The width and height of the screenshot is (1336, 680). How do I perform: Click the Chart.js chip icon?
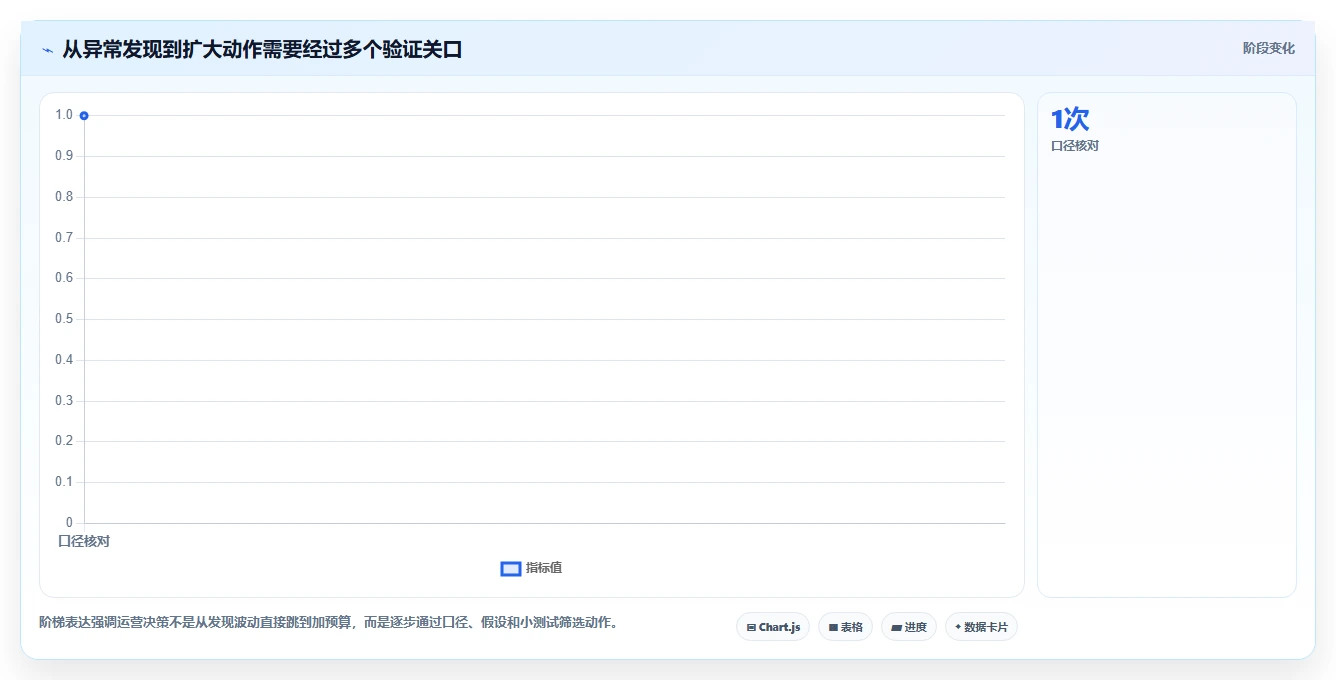751,628
